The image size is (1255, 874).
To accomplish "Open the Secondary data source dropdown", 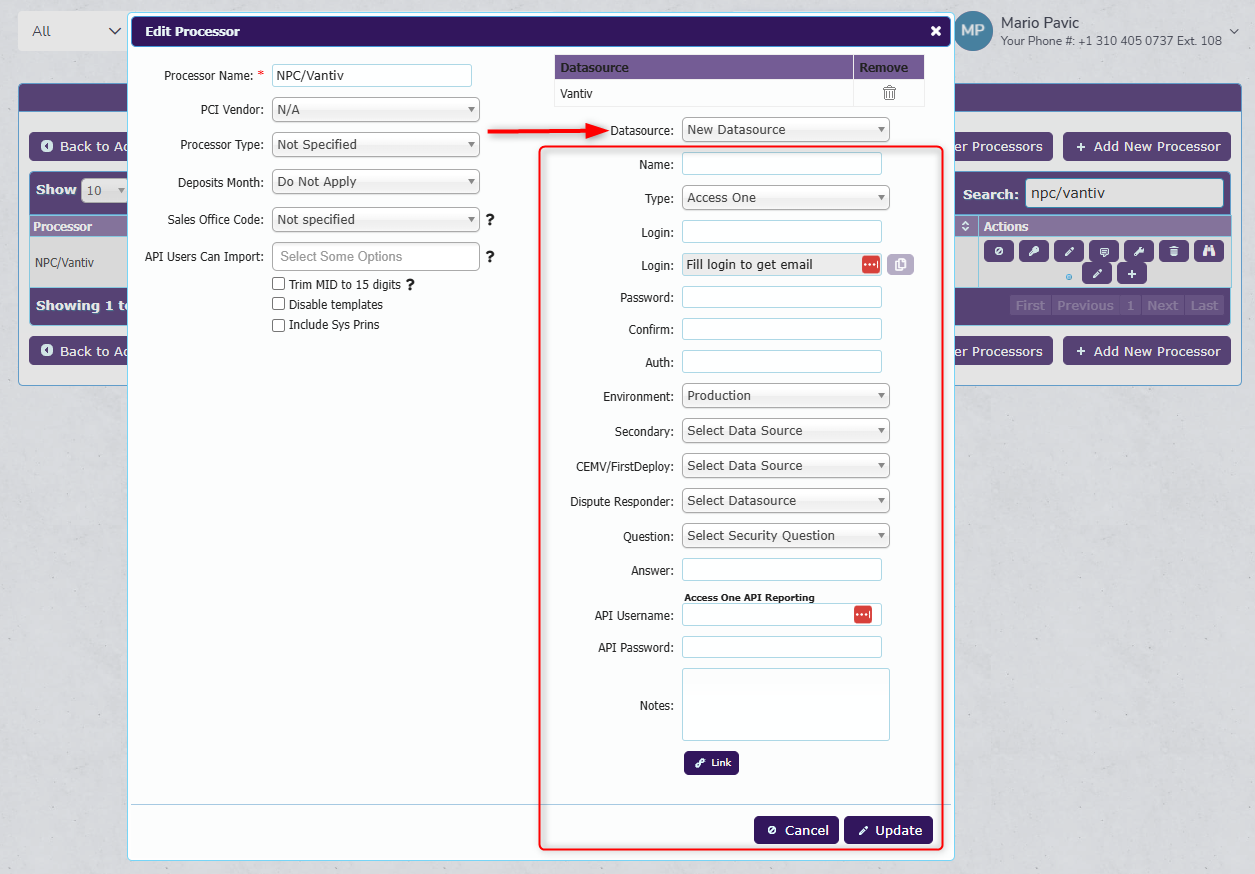I will click(x=786, y=431).
